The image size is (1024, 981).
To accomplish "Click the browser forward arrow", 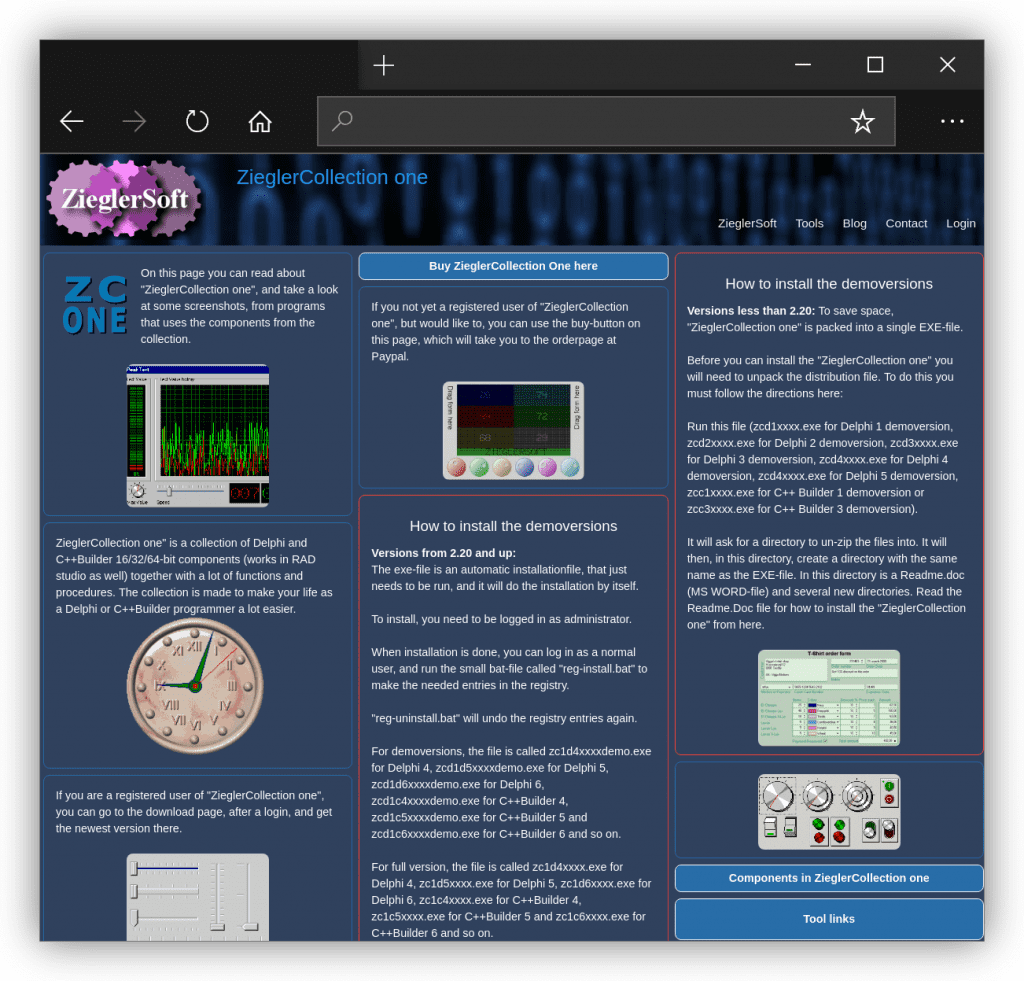I will 135,121.
